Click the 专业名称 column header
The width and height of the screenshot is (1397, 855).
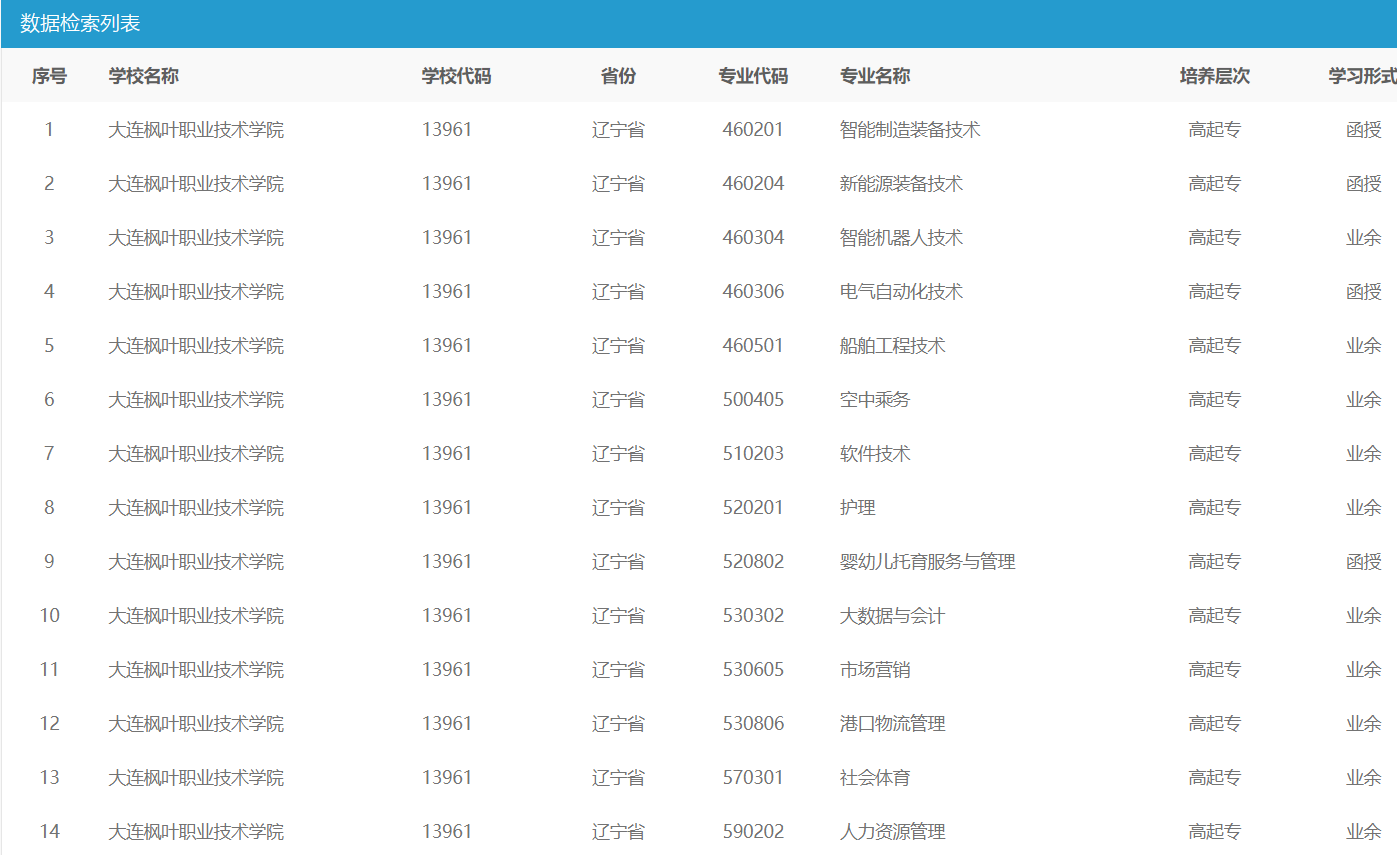[x=875, y=76]
